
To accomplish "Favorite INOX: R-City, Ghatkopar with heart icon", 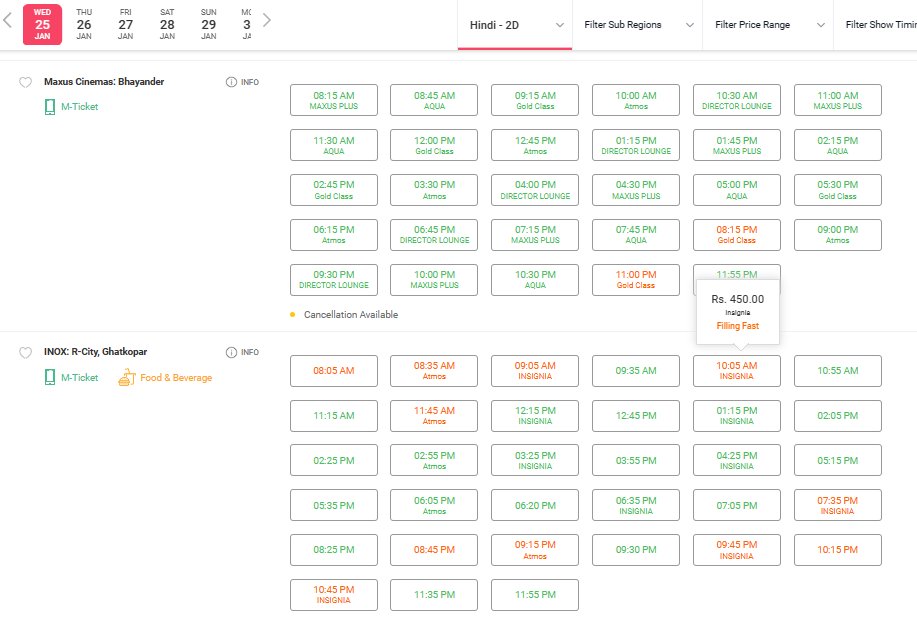I will click(25, 353).
